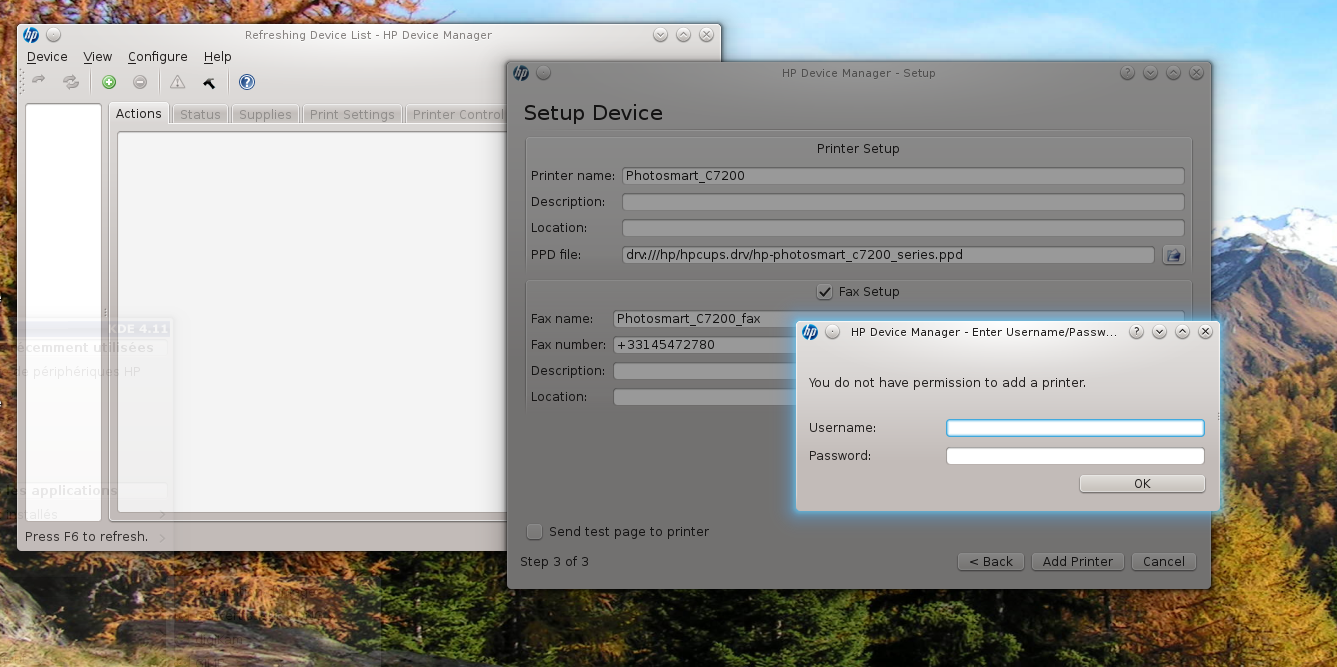The height and width of the screenshot is (667, 1337).
Task: Click the help question mark in password dialog title bar
Action: pyautogui.click(x=1136, y=332)
